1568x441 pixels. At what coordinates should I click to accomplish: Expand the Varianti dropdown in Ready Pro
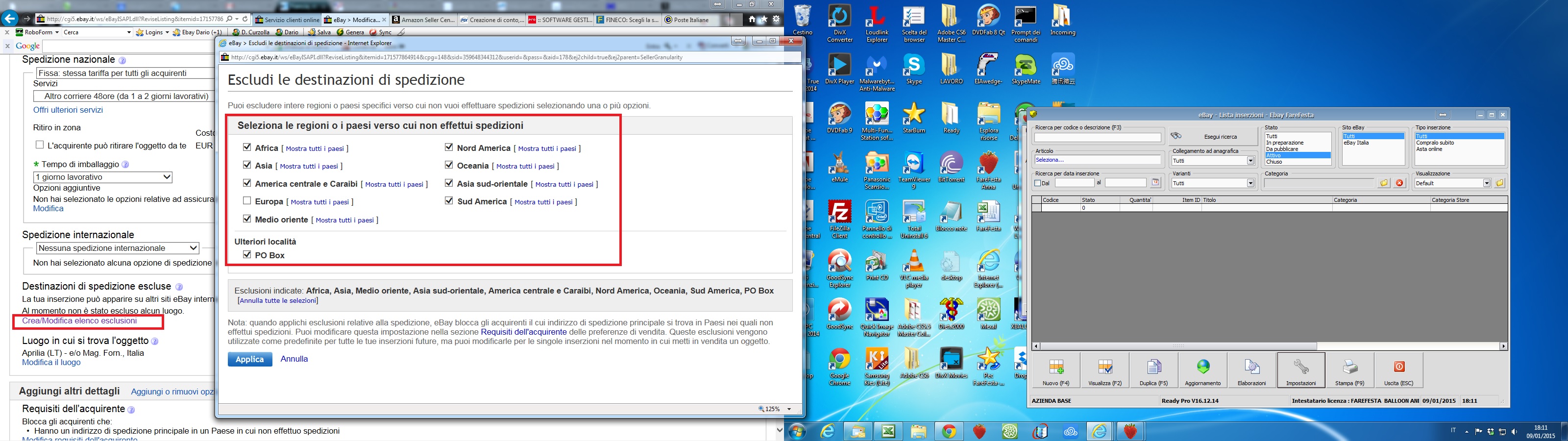click(x=1250, y=183)
